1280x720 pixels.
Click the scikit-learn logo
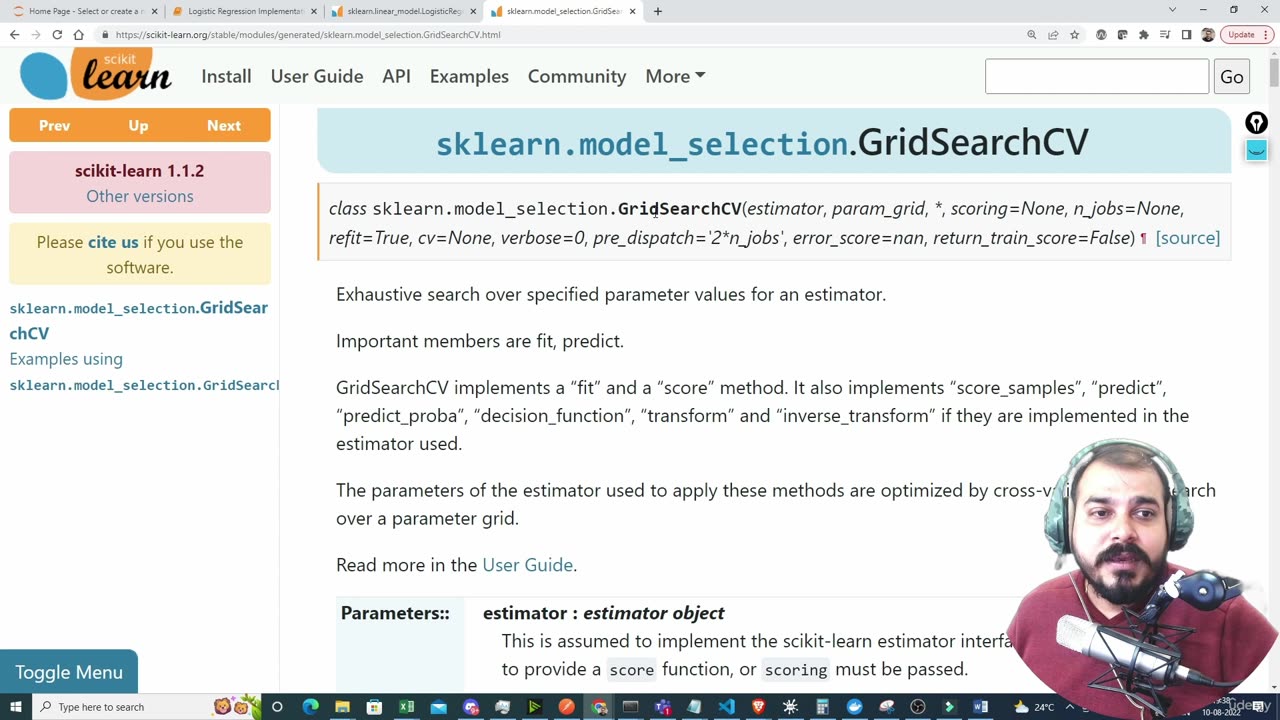pos(96,74)
